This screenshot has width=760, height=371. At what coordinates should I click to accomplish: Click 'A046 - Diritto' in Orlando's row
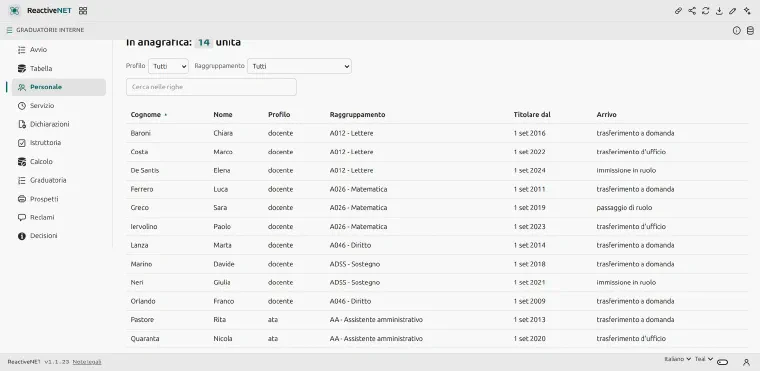click(x=350, y=301)
